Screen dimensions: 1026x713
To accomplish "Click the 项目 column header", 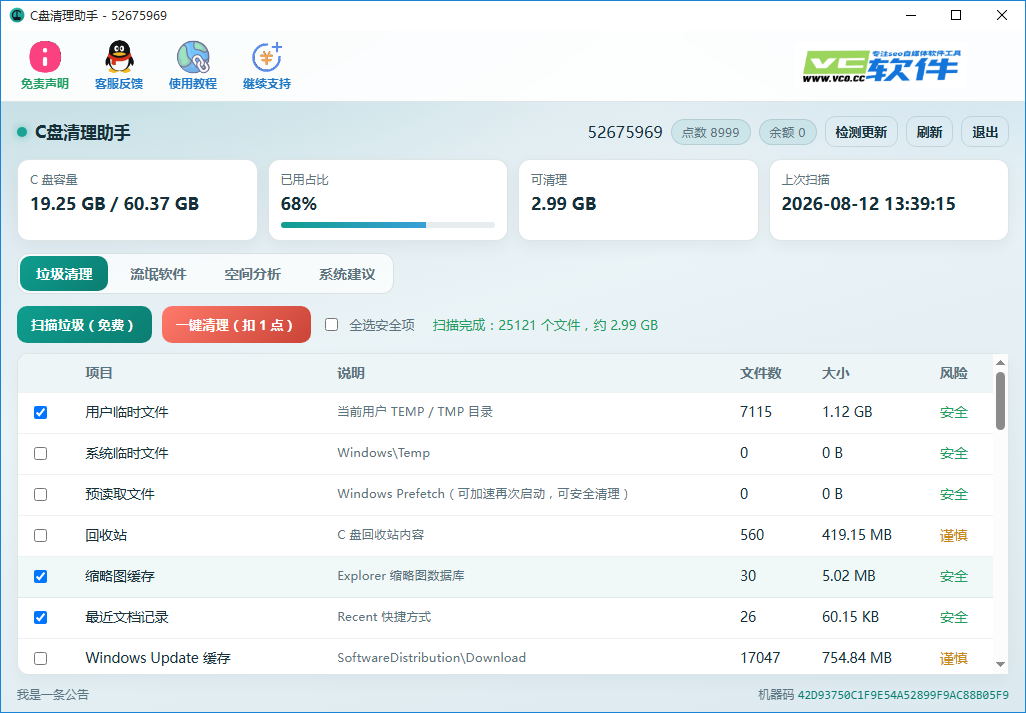I will tap(99, 373).
